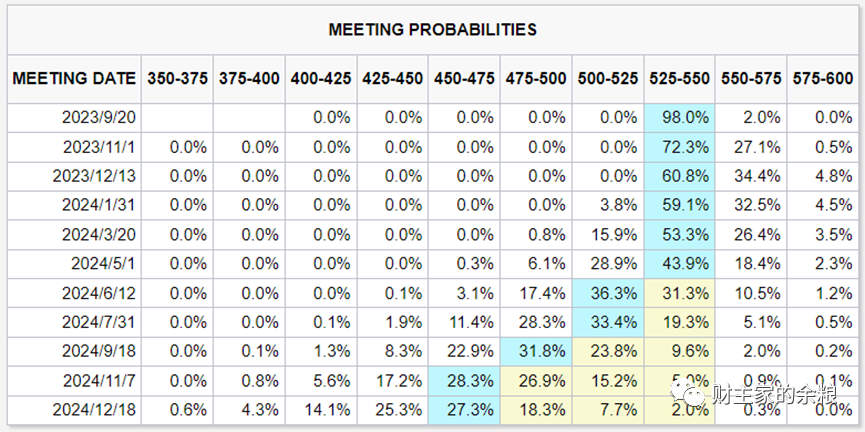Click the blue 72.3% cell
The height and width of the screenshot is (432, 865).
tap(679, 147)
